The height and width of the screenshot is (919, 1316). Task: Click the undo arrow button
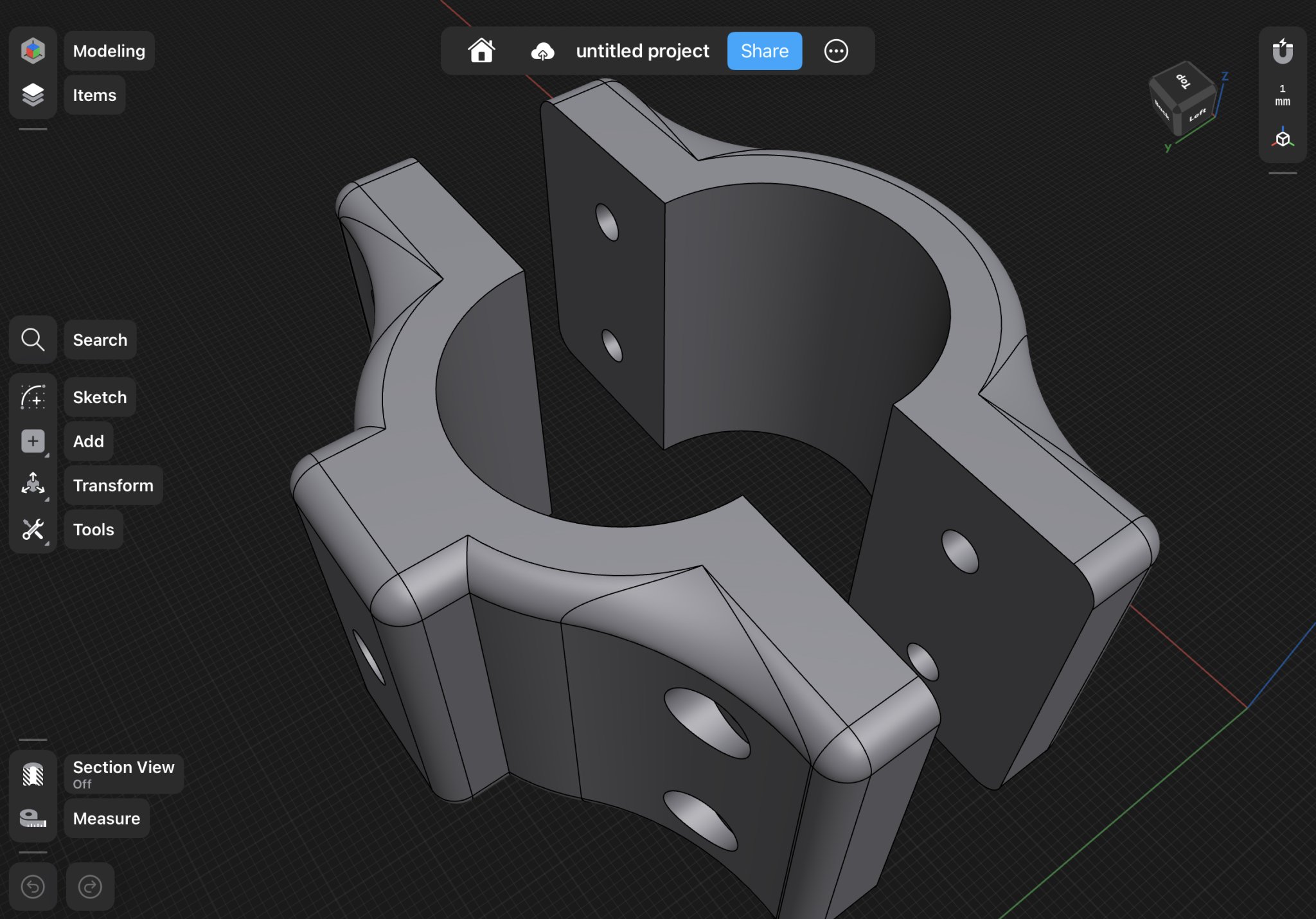(x=33, y=887)
